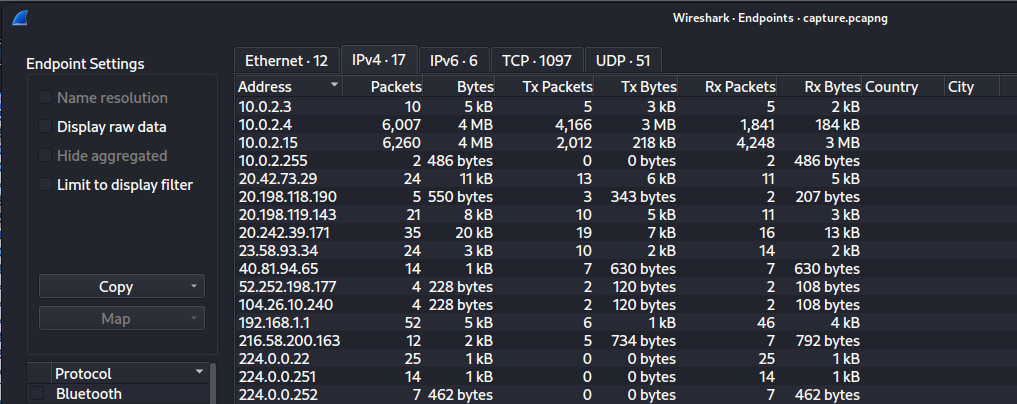Click the 20 kB Bytes cell

click(x=472, y=232)
